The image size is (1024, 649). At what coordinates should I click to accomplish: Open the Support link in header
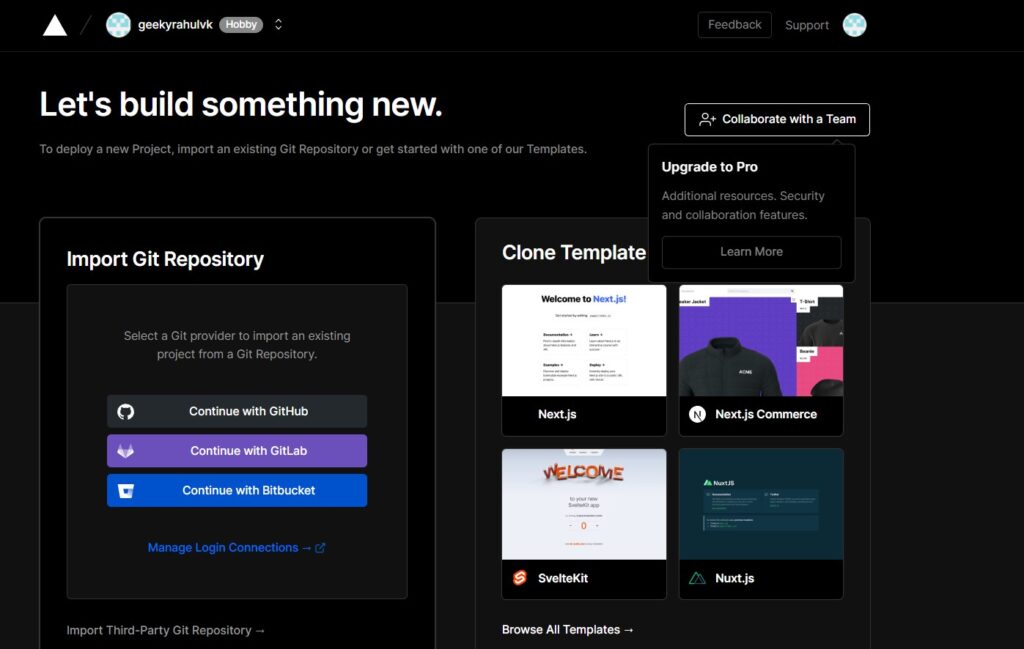(807, 25)
